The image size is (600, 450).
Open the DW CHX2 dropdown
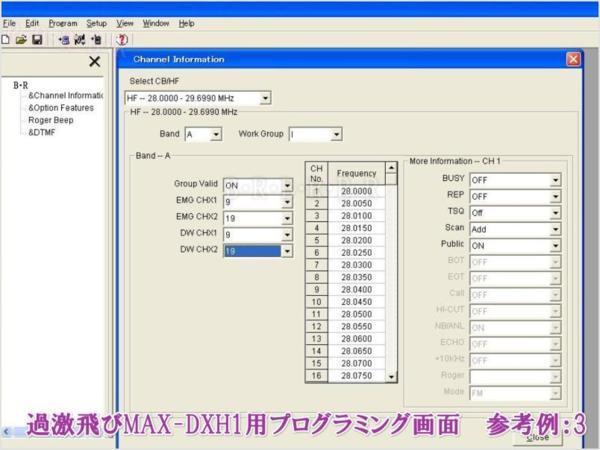click(287, 251)
